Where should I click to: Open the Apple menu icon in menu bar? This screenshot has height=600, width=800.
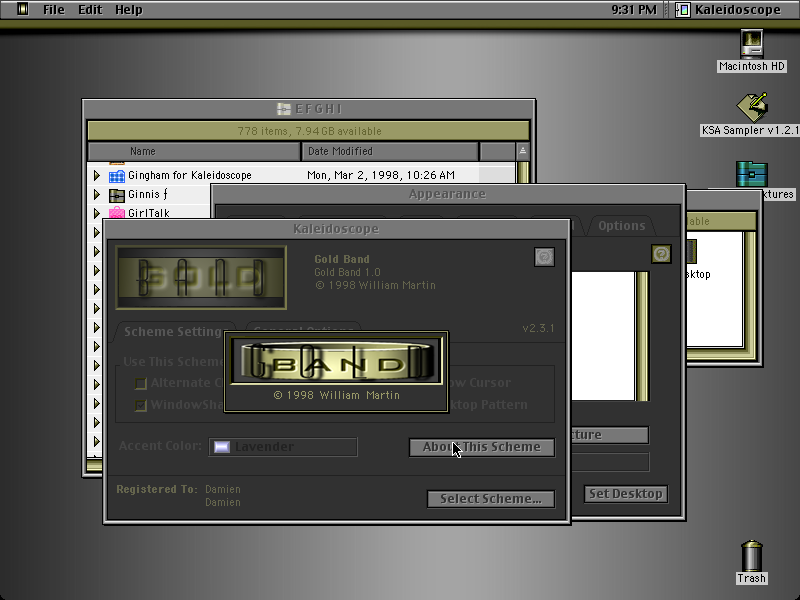pos(22,9)
